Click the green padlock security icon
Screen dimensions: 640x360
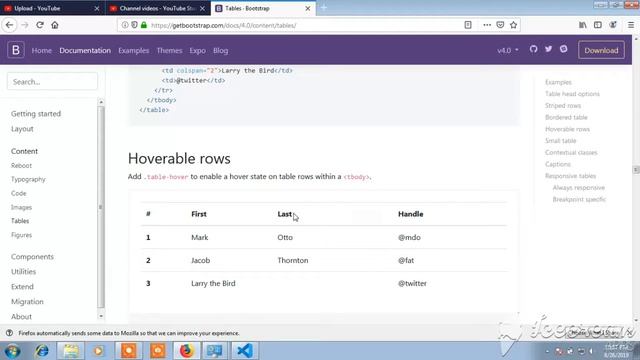click(144, 25)
